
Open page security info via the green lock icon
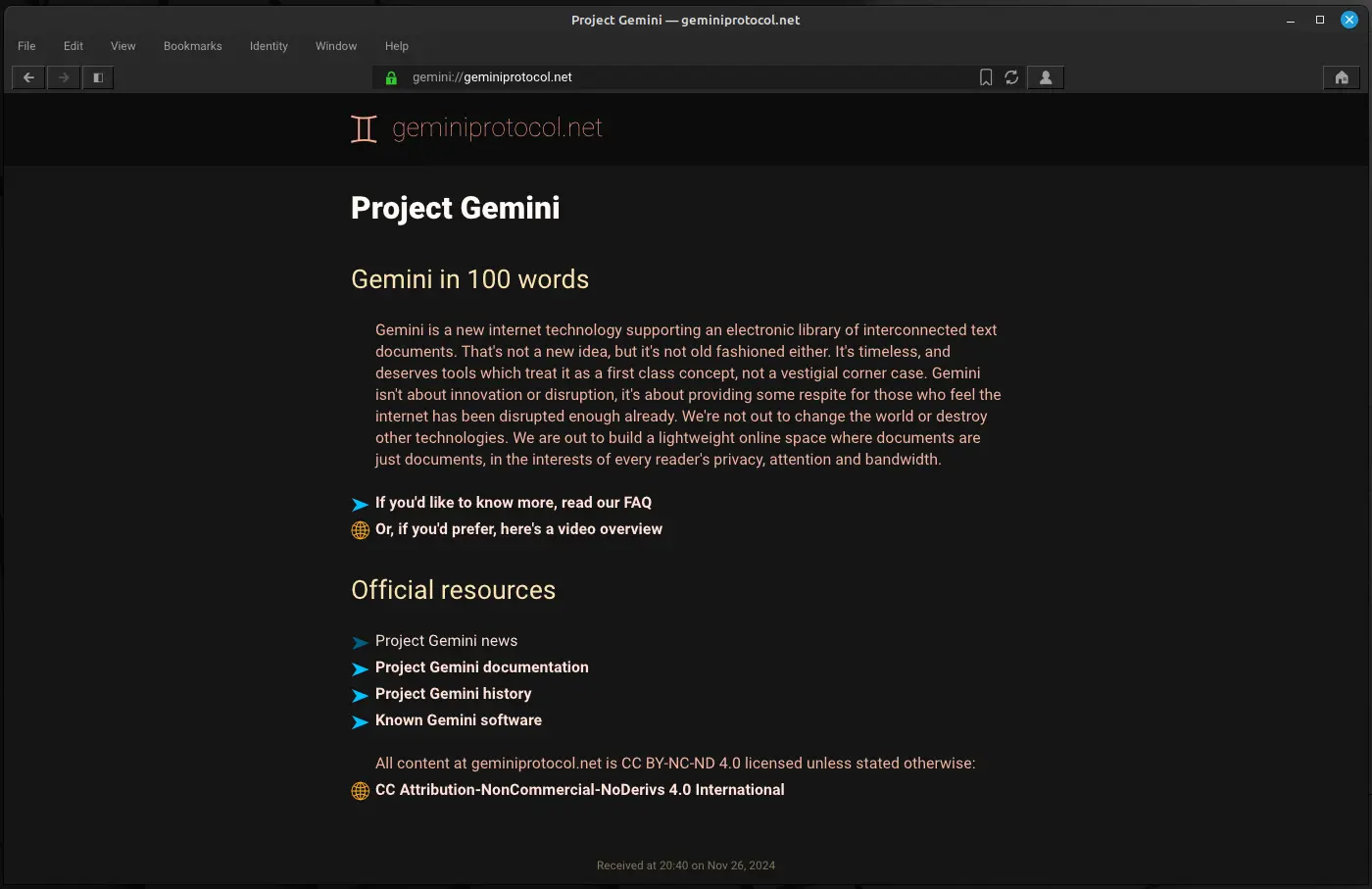click(391, 77)
